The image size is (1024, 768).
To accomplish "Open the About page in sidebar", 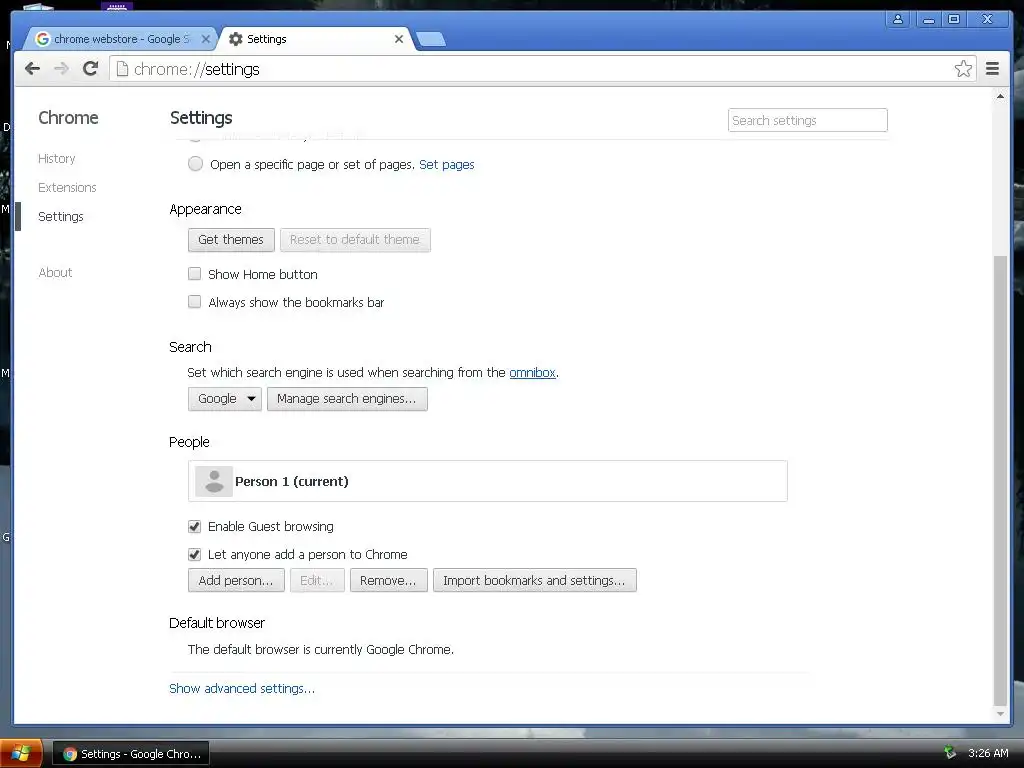I will (56, 272).
